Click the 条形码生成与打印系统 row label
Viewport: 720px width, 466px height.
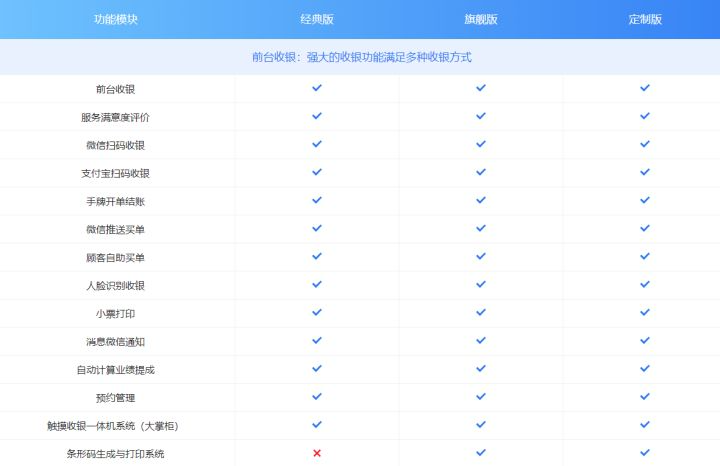coord(115,454)
